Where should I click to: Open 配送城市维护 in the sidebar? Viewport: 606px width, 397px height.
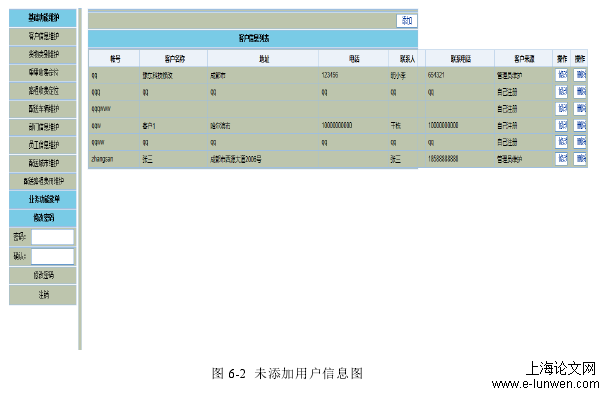pyautogui.click(x=43, y=163)
